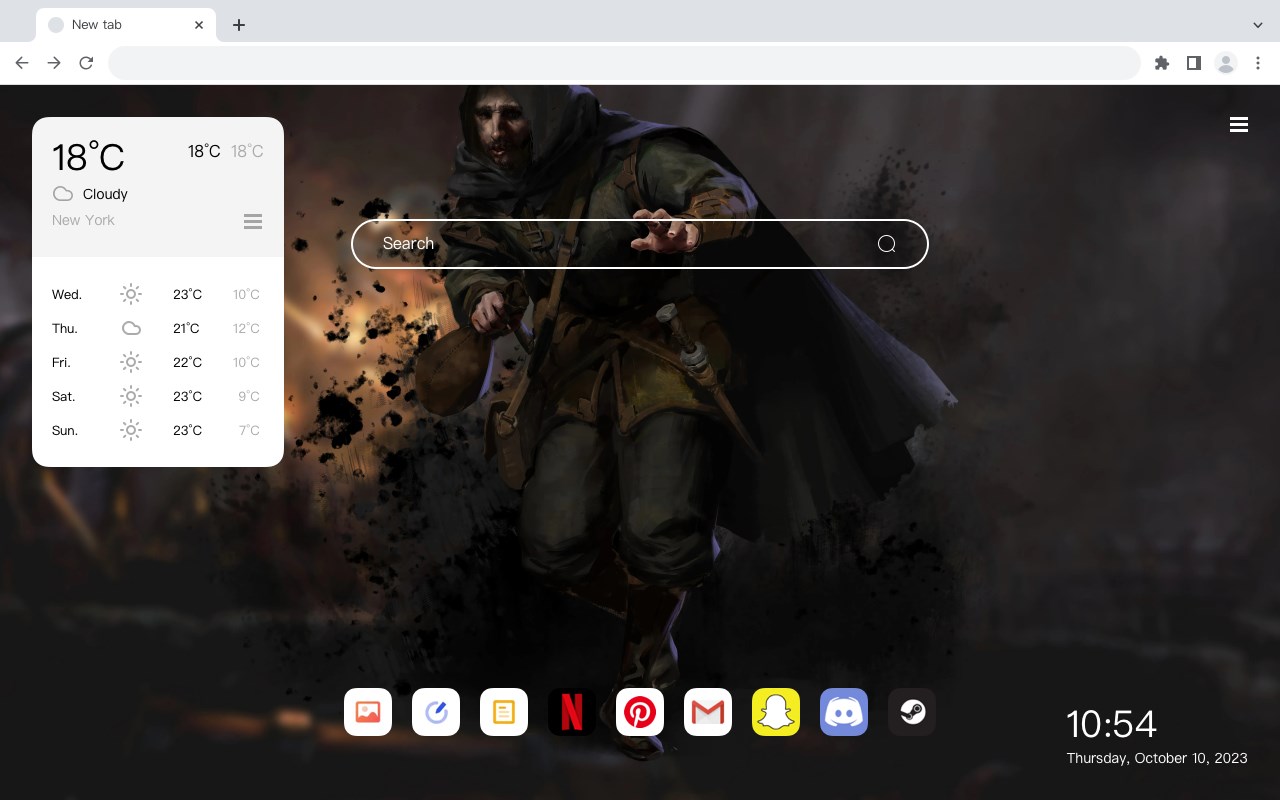Click Thursday's cloud weather icon

[x=131, y=328]
